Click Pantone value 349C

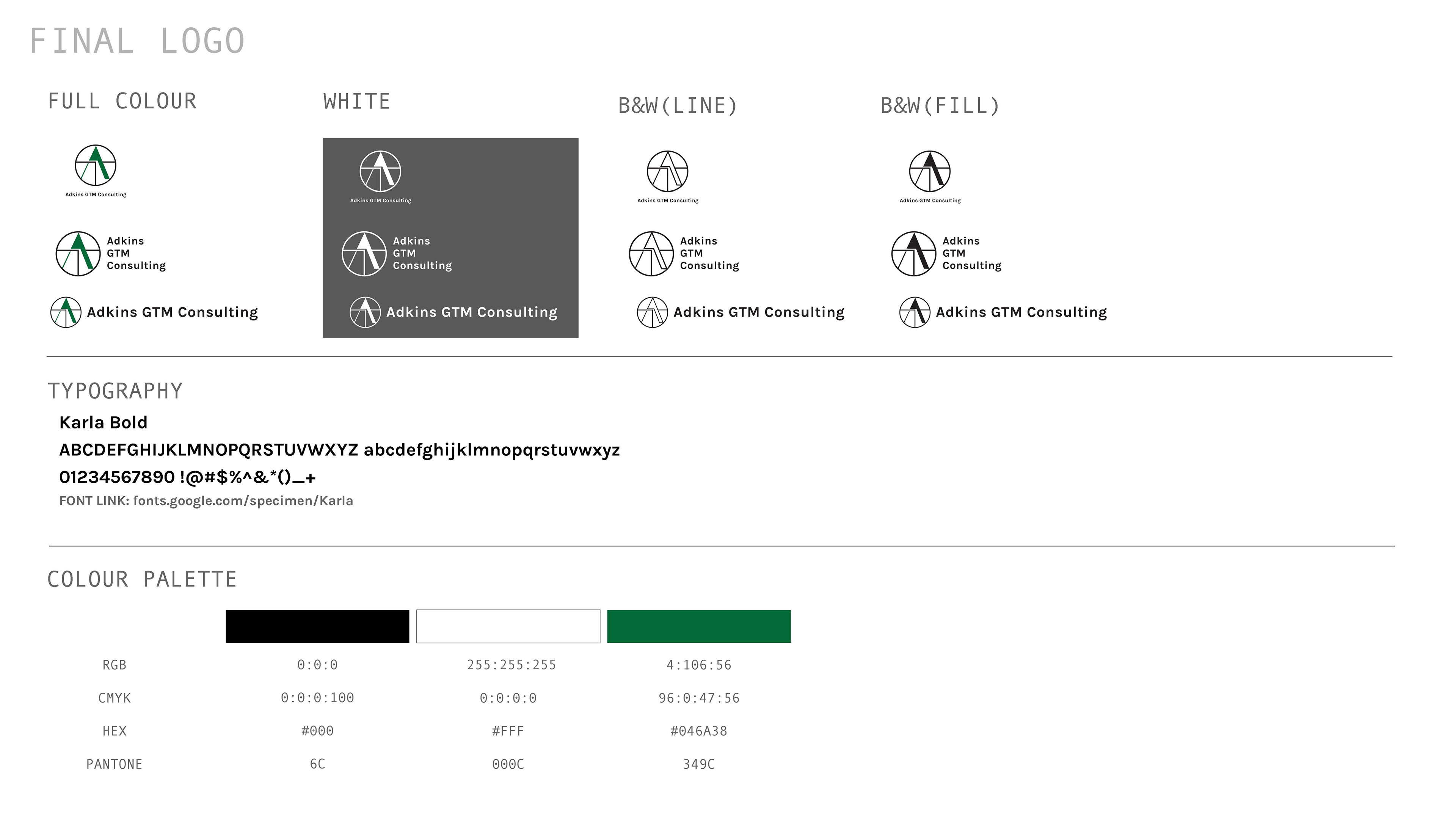point(699,765)
